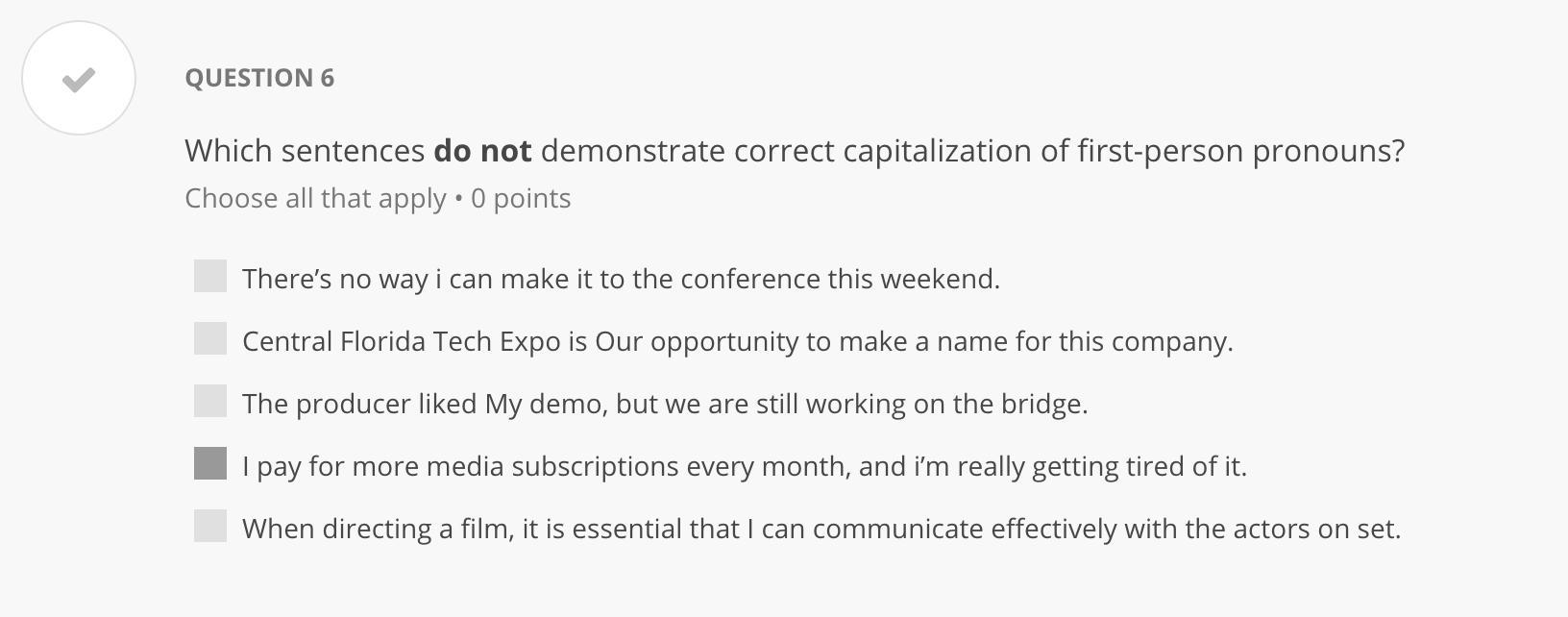Choose the 'Our opportunity' answer sentence text
The width and height of the screenshot is (1568, 617).
click(x=737, y=341)
